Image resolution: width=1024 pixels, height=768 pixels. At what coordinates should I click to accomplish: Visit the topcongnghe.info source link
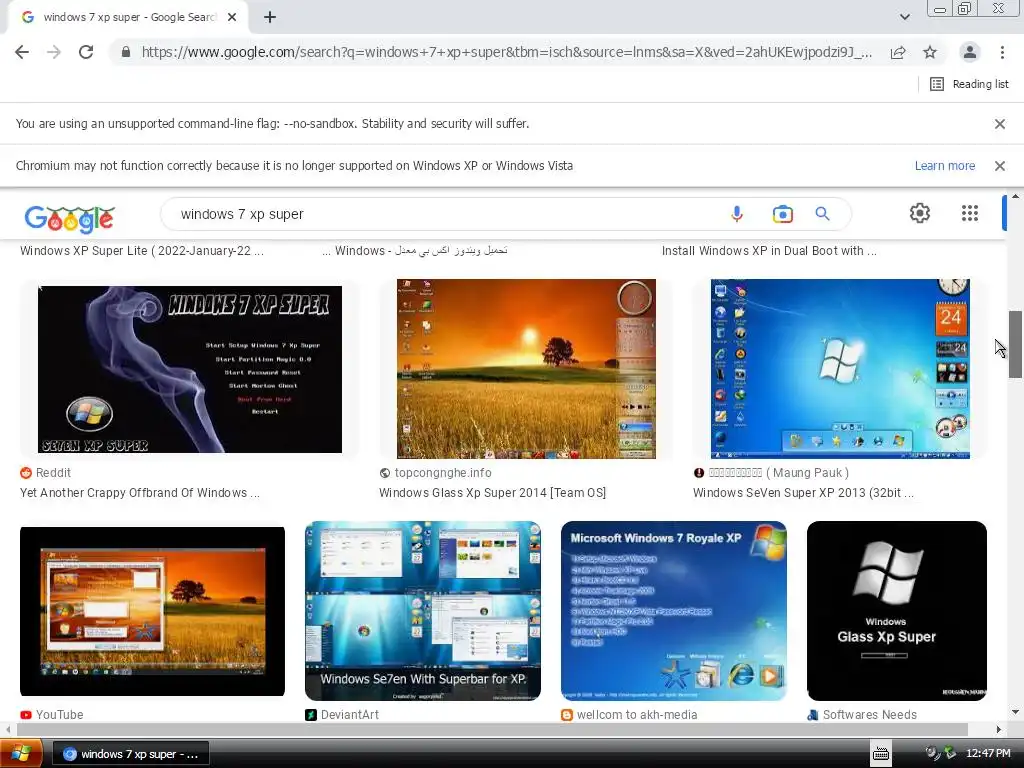436,473
